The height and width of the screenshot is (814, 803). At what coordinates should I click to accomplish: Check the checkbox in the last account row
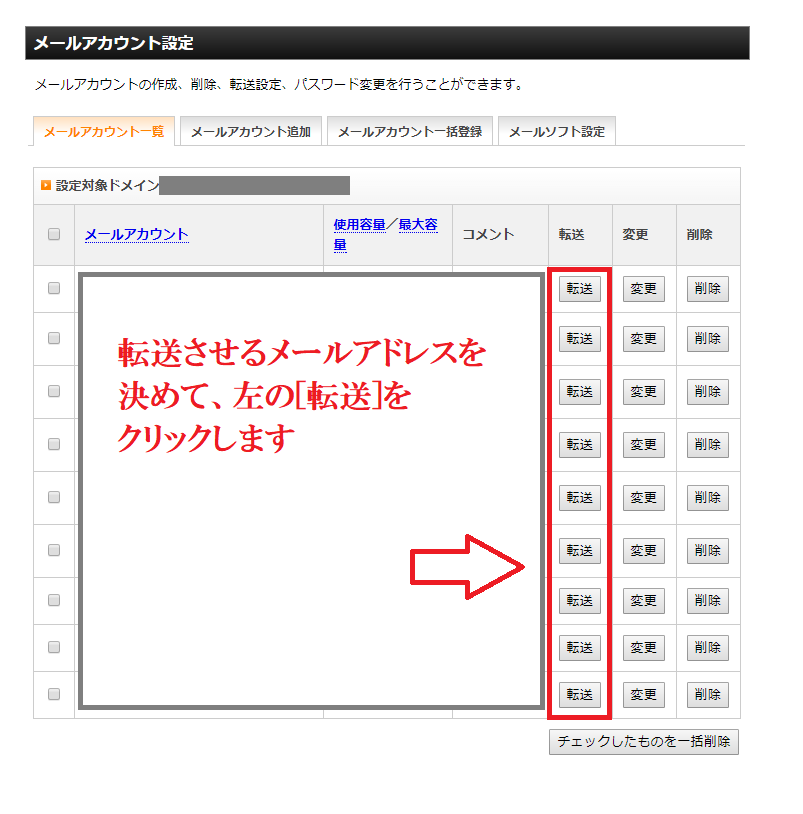point(54,694)
